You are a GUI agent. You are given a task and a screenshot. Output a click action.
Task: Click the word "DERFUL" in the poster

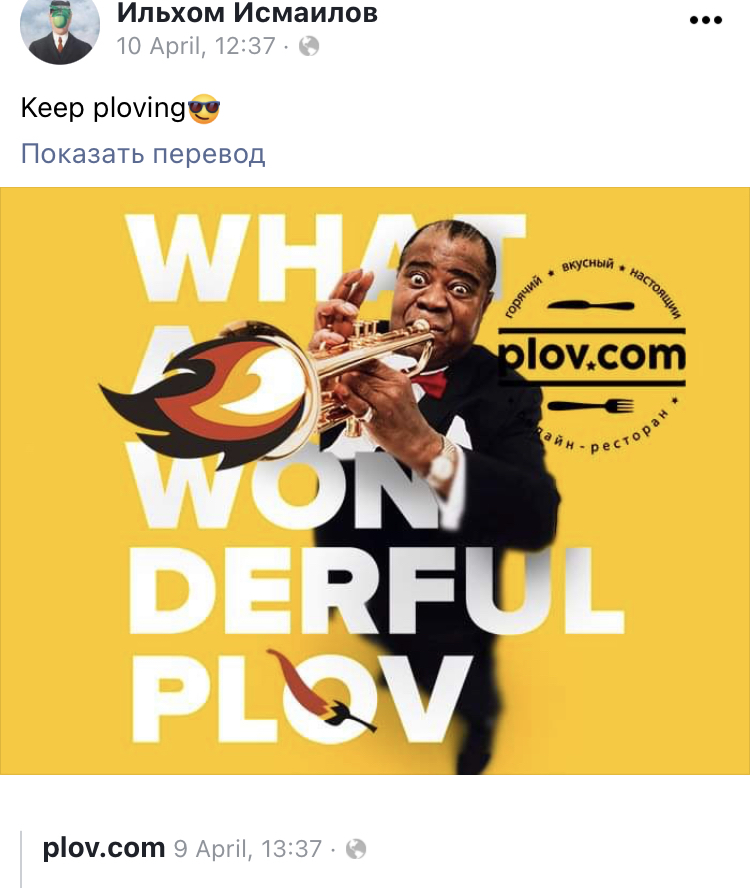point(377,592)
